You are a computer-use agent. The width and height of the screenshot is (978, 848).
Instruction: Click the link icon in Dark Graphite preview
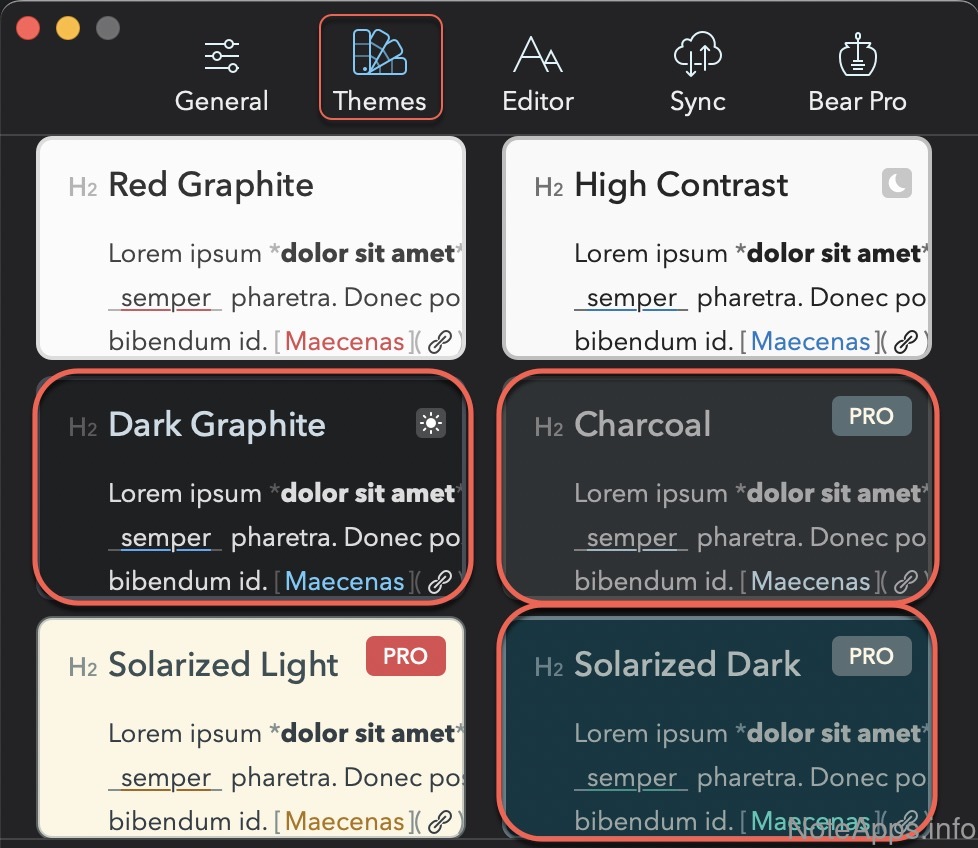pos(439,582)
